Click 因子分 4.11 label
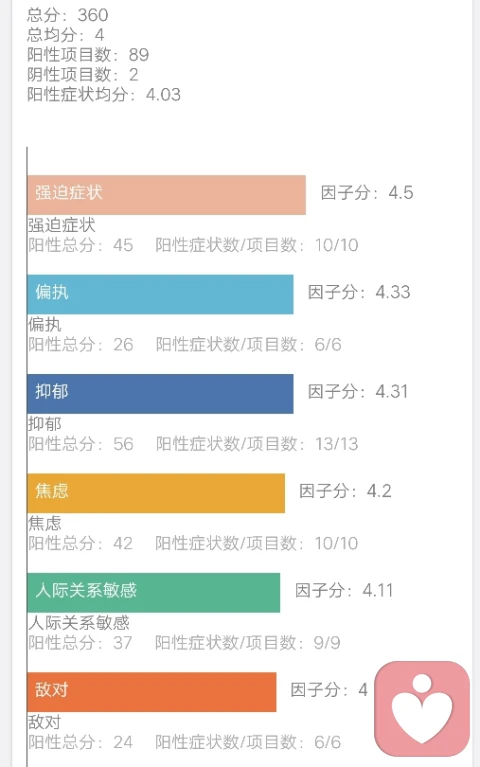Screen dimensions: 480x767 [x=344, y=590]
